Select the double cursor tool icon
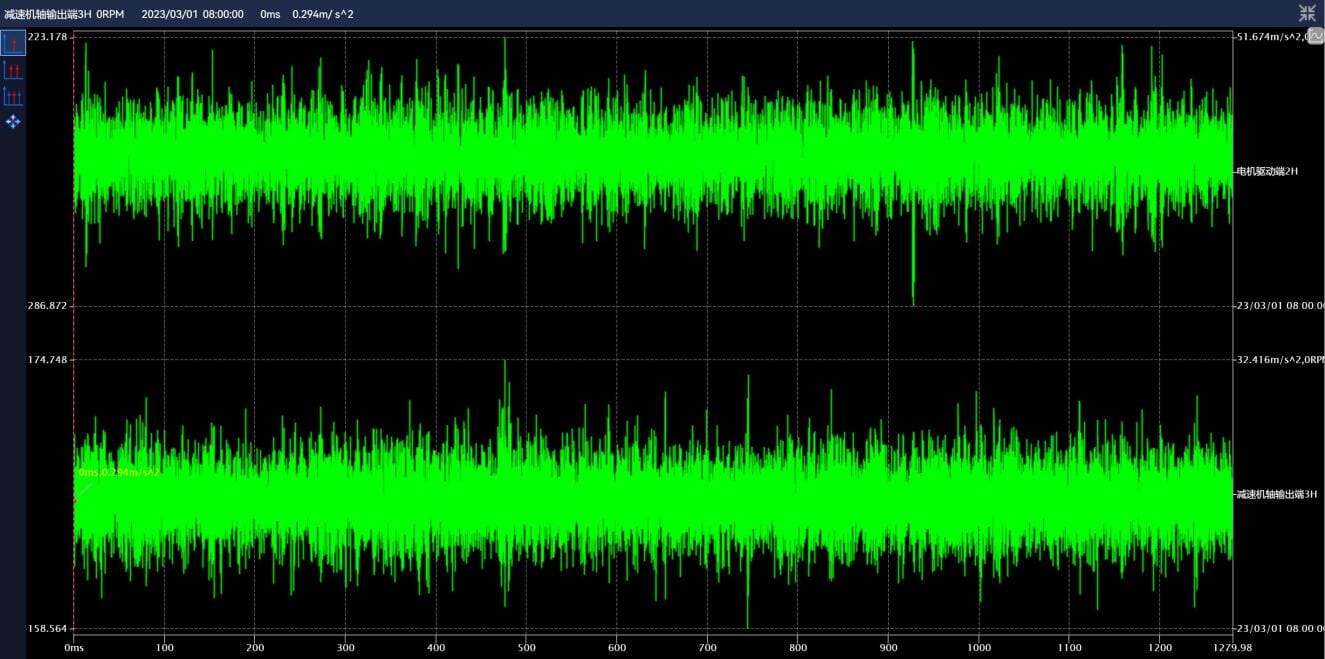Screen dimensions: 1325x659 coord(13,70)
